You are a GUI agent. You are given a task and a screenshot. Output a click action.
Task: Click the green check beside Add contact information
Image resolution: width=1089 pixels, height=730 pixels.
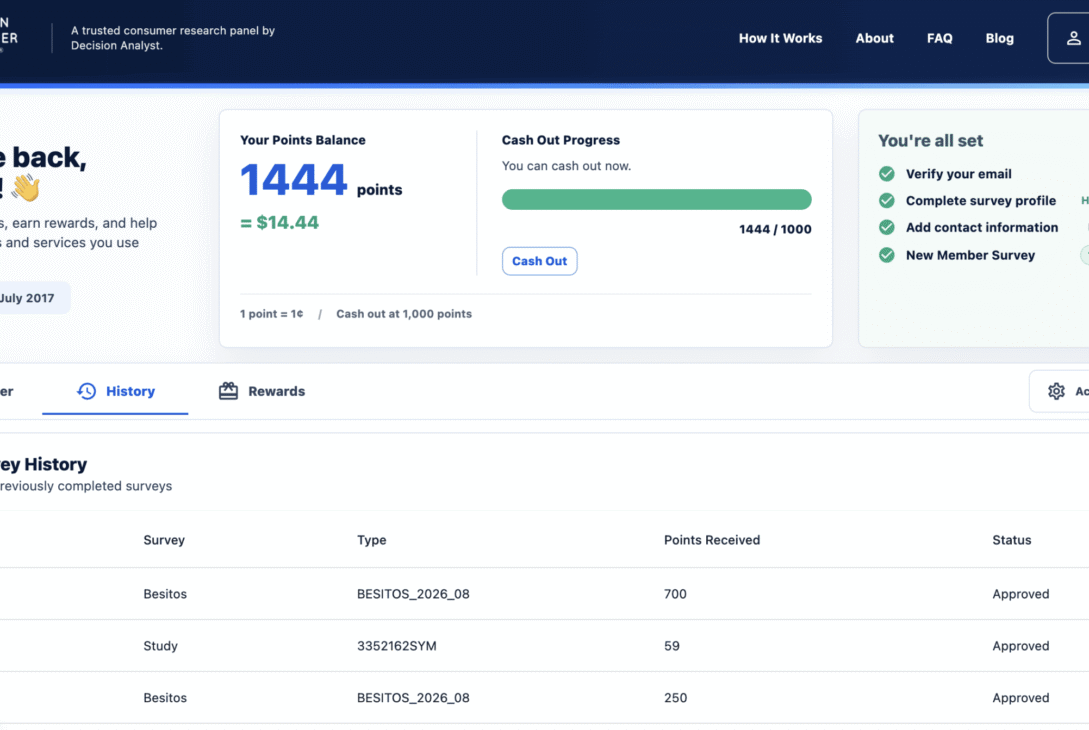(887, 227)
